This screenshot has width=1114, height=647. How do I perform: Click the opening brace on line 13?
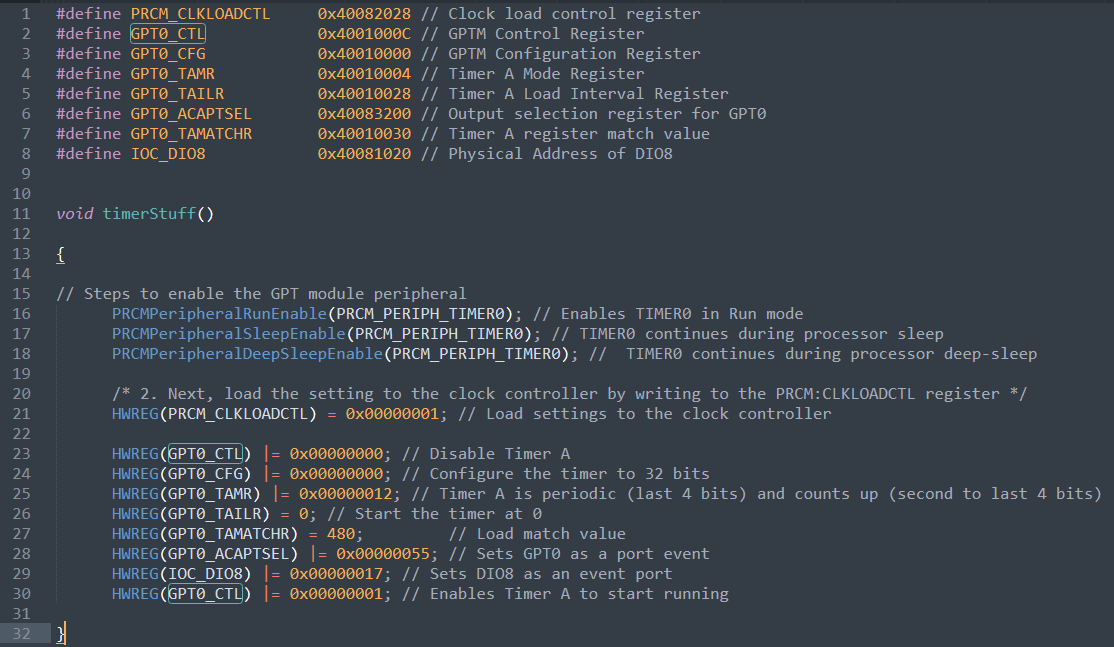(x=61, y=254)
